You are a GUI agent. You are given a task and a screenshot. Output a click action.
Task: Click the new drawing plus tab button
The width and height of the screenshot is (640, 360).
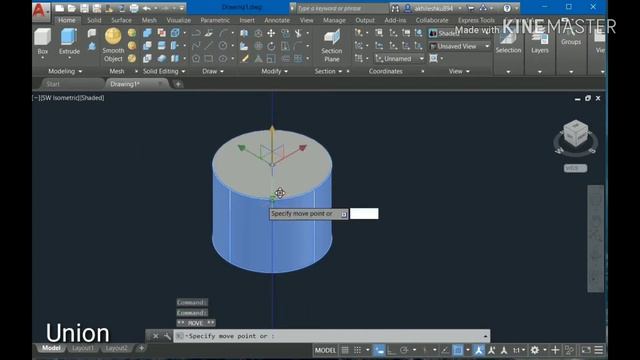click(178, 84)
